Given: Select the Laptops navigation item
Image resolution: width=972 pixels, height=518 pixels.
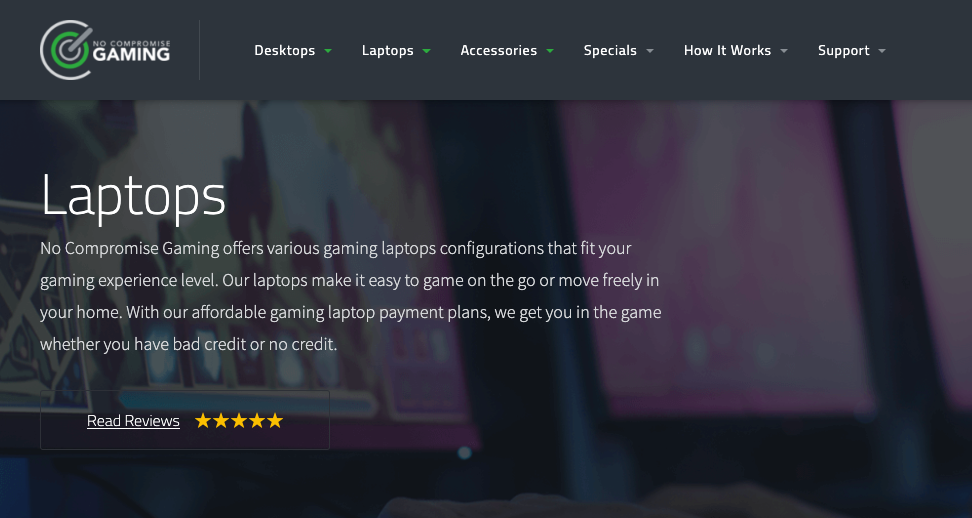Looking at the screenshot, I should pos(387,51).
